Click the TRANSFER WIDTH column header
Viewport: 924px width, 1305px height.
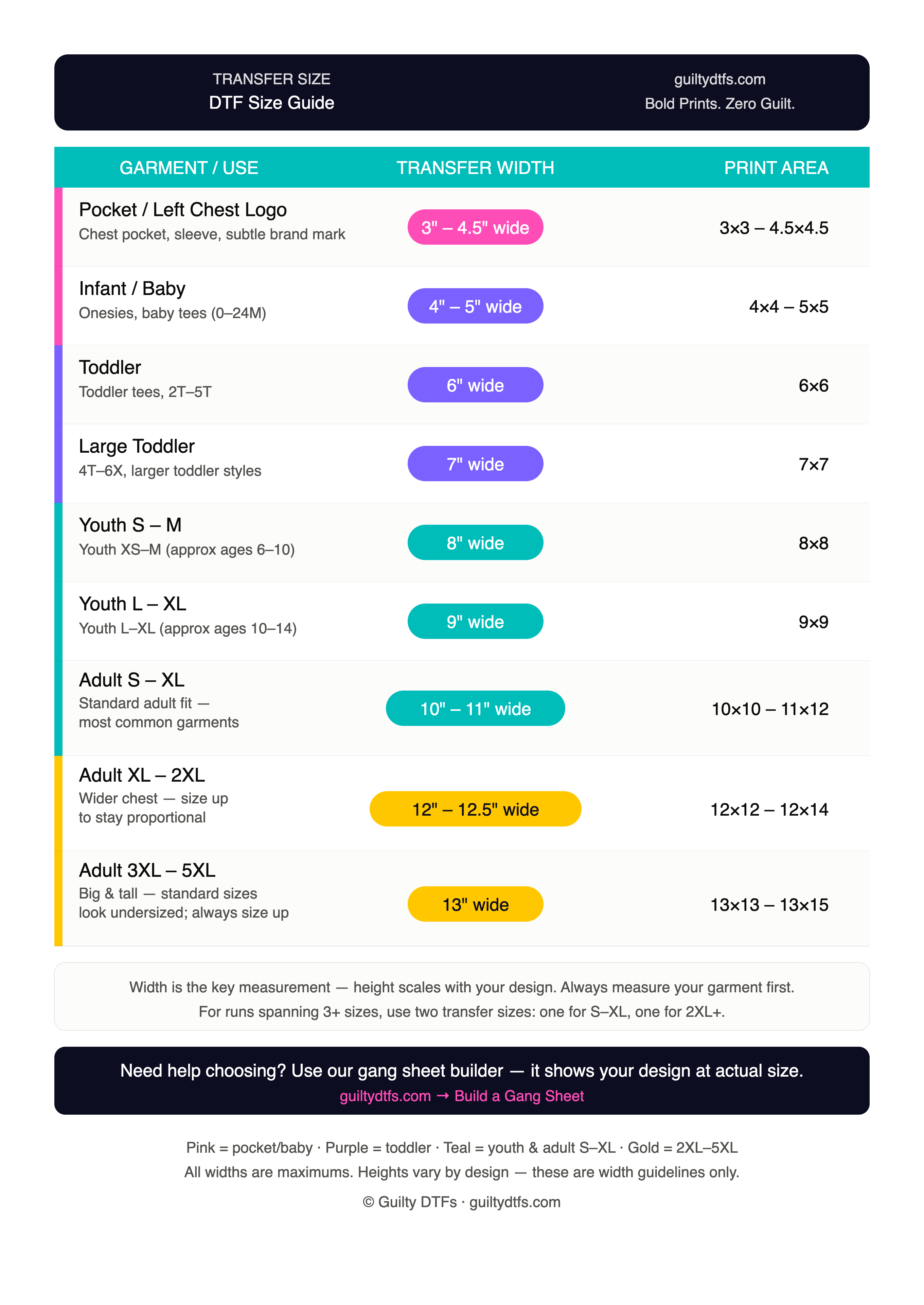tap(475, 168)
